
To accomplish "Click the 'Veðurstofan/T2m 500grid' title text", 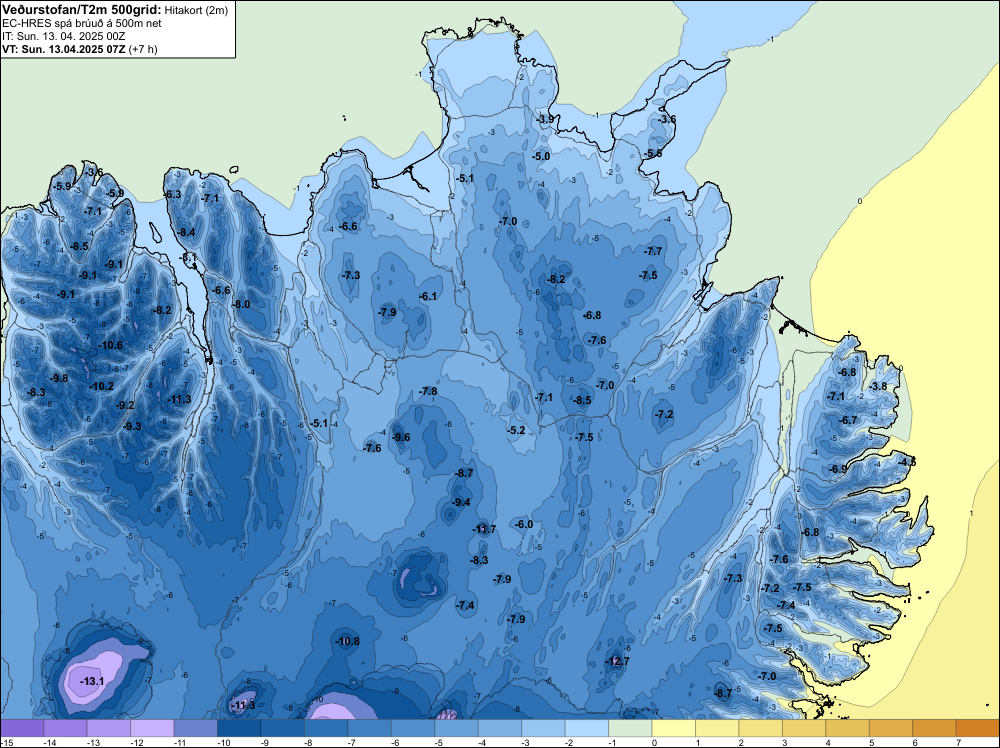I will [81, 10].
